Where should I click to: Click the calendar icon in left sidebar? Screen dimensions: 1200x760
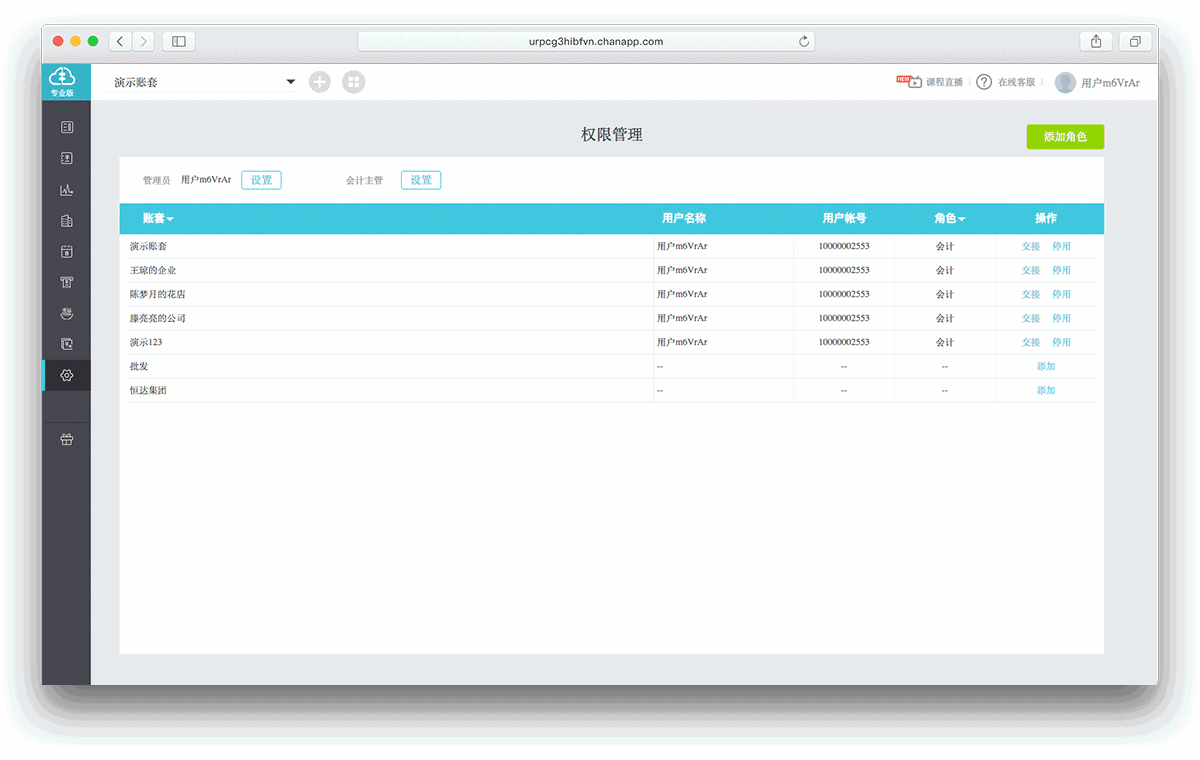coord(67,252)
